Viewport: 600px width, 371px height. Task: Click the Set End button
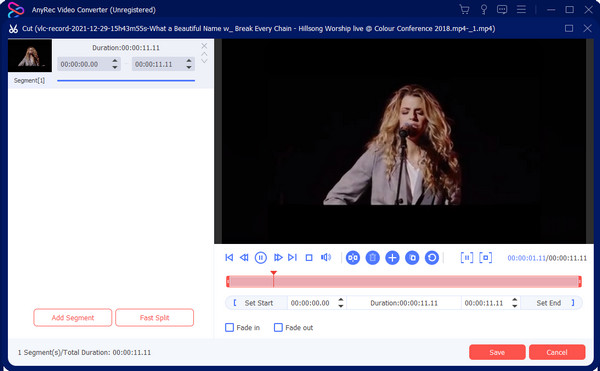tap(552, 303)
